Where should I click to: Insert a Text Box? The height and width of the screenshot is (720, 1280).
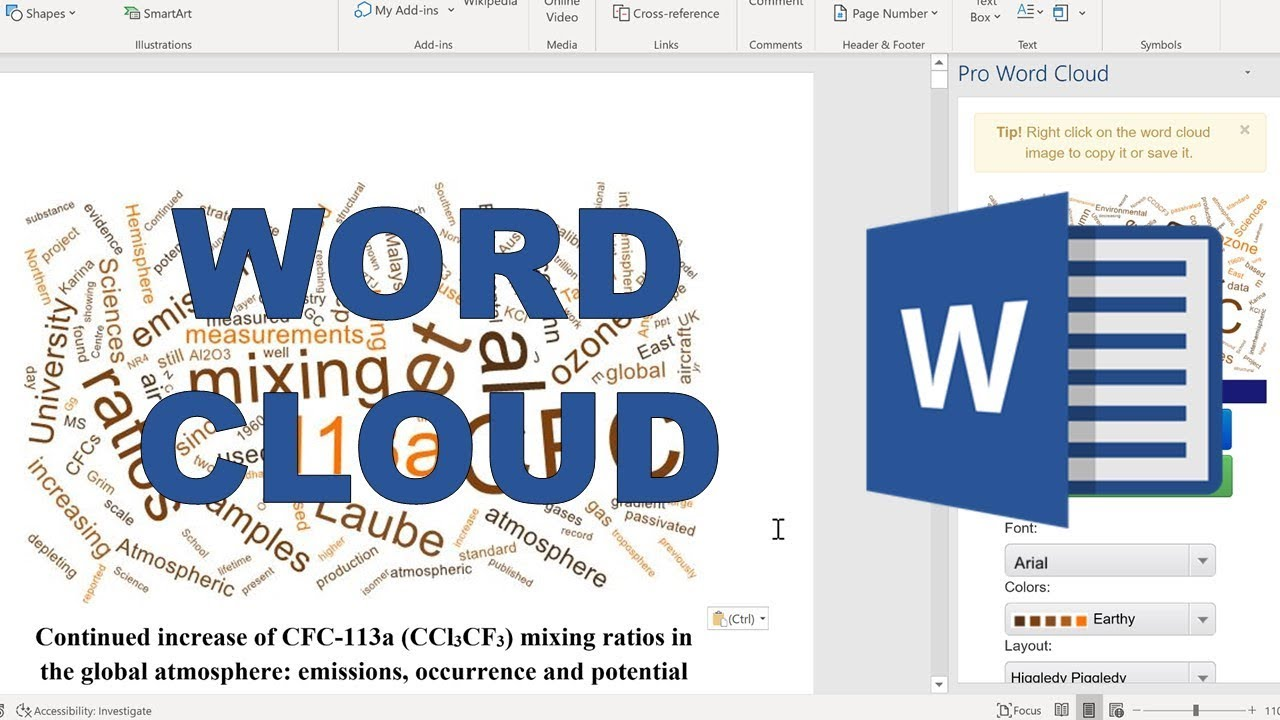point(984,10)
